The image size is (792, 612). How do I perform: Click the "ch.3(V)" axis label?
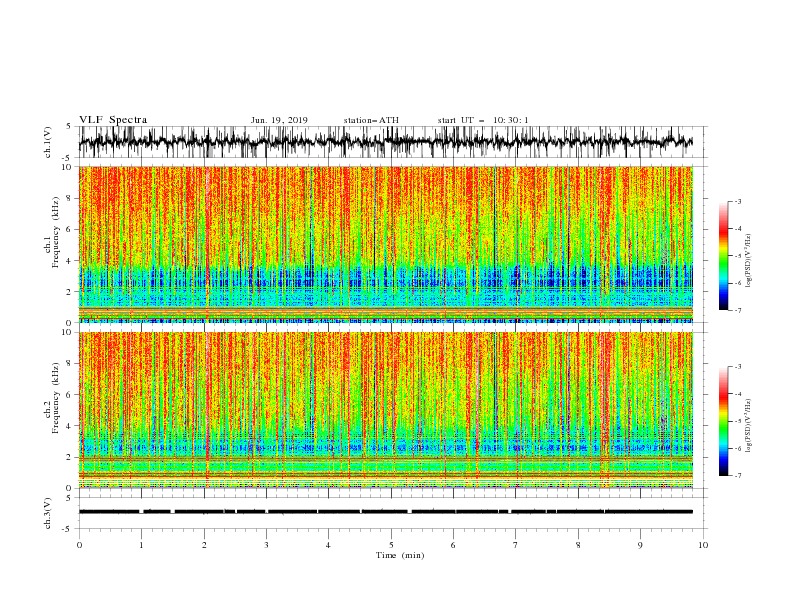click(48, 513)
